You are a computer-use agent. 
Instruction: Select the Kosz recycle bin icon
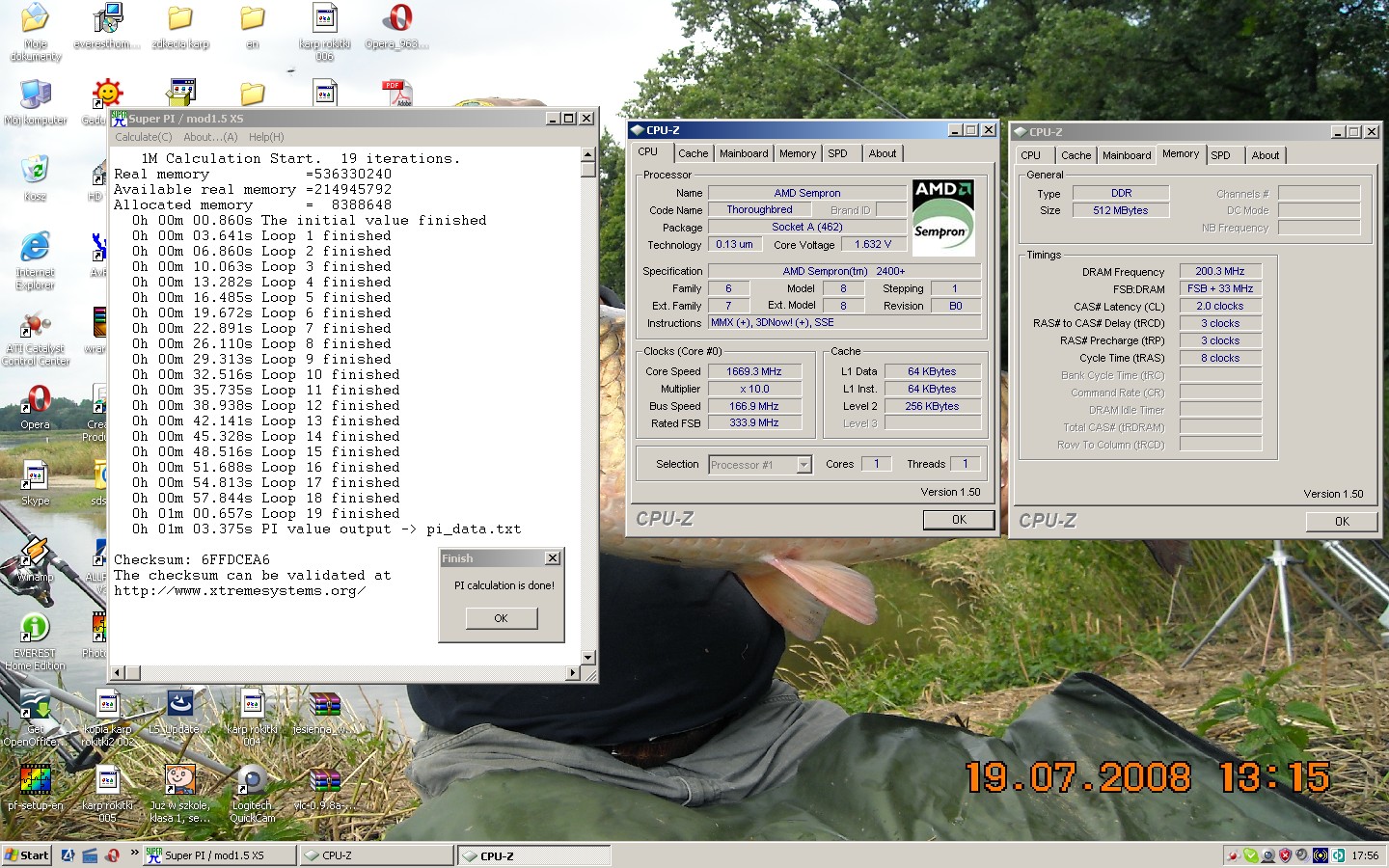[36, 178]
